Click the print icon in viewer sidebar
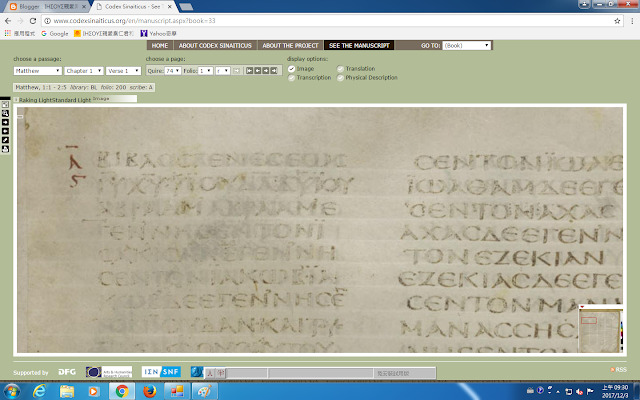Viewport: 640px width, 400px height. tap(5, 149)
